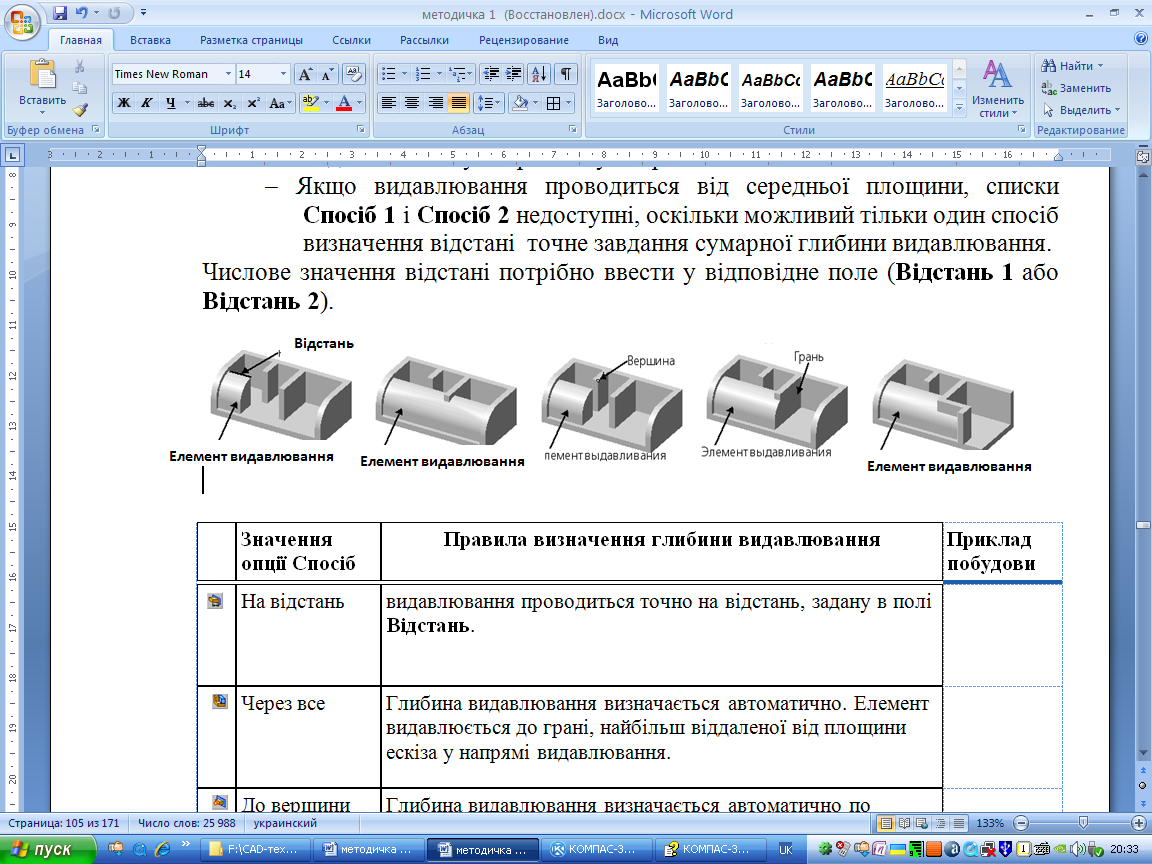Switch to Full Screen Reading view icon
The height and width of the screenshot is (864, 1152).
coord(904,824)
